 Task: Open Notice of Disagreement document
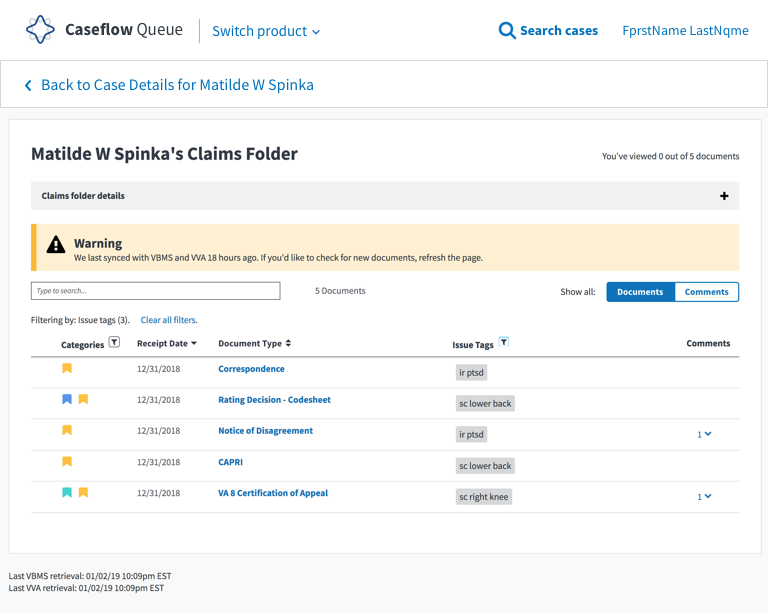click(265, 430)
